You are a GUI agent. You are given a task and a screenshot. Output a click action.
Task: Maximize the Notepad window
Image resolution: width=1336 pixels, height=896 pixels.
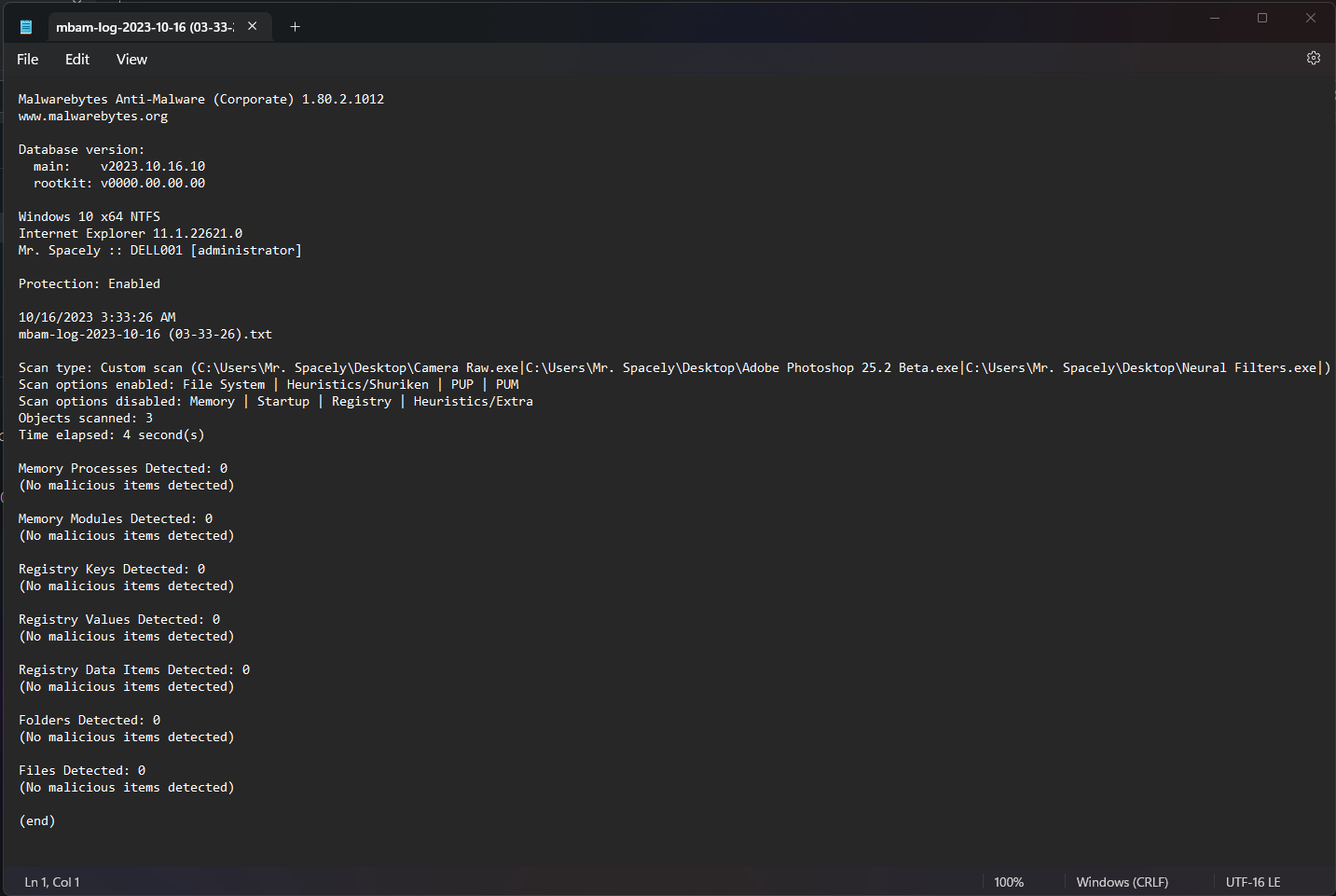coord(1262,18)
